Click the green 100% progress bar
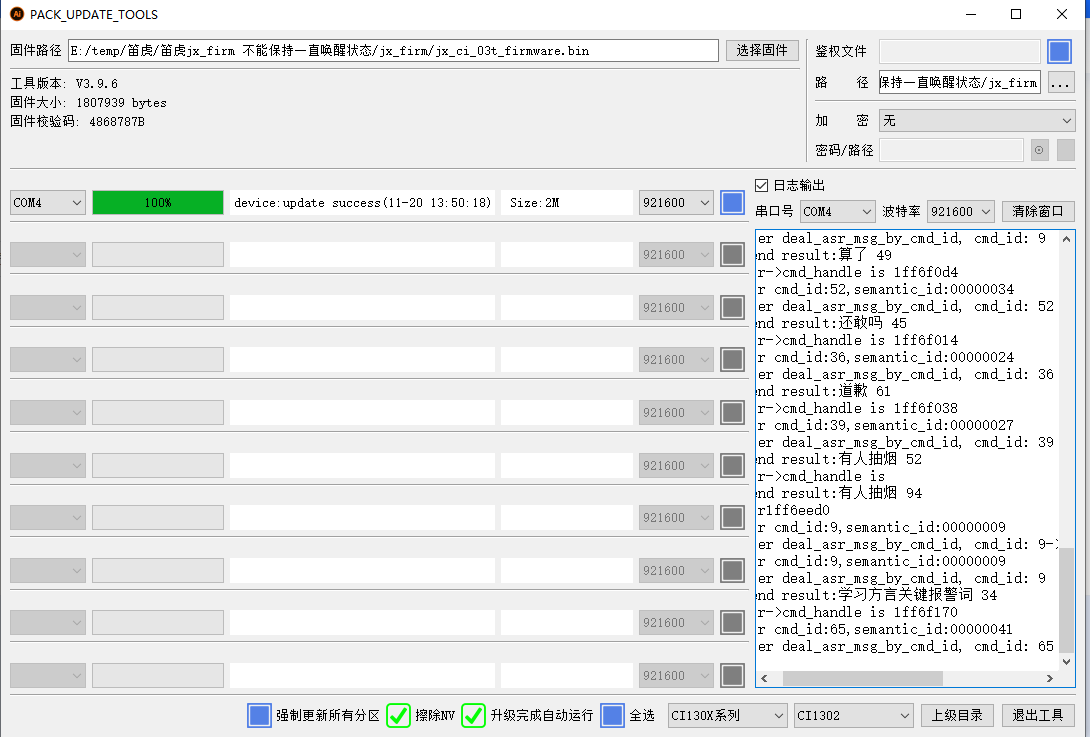 tap(157, 202)
